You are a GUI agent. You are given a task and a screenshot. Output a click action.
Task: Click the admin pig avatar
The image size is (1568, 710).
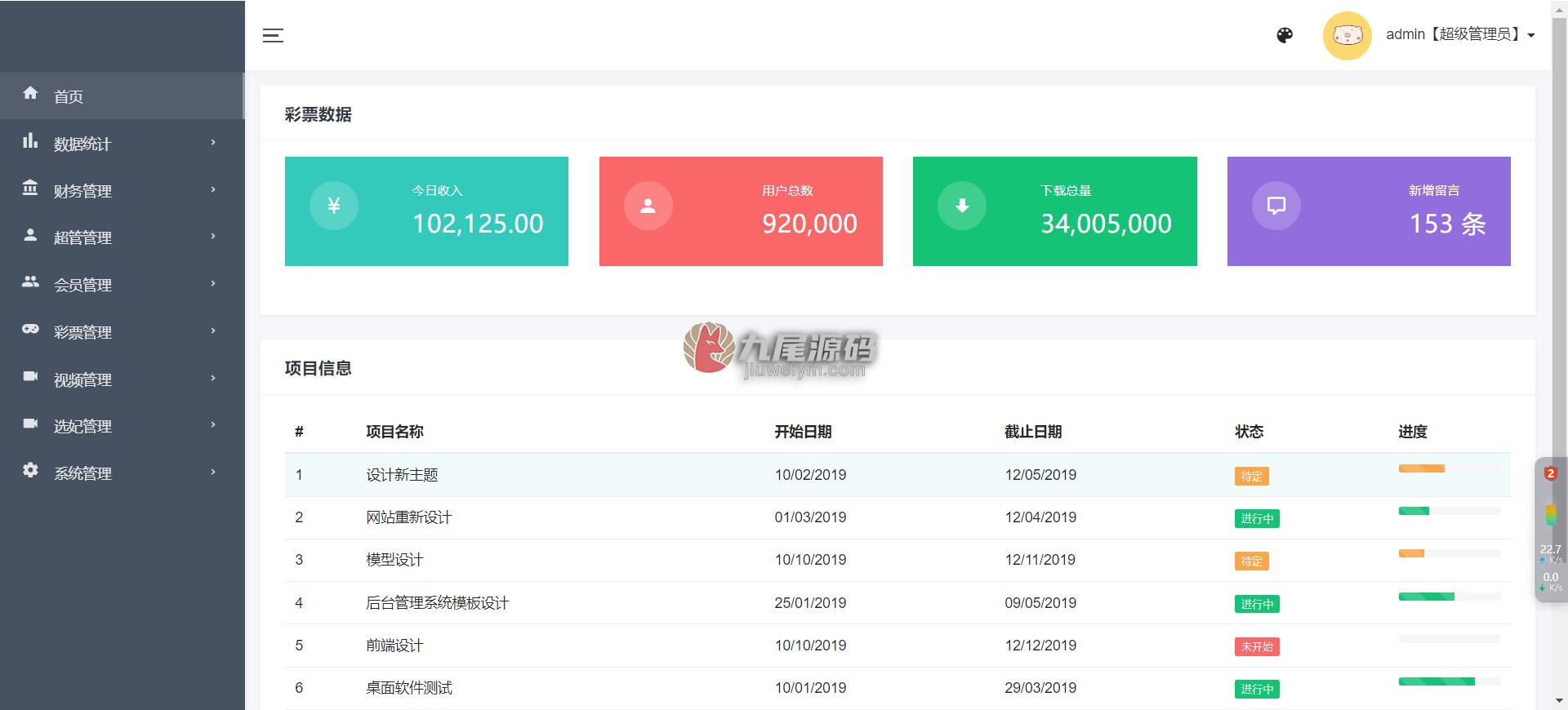(x=1347, y=35)
